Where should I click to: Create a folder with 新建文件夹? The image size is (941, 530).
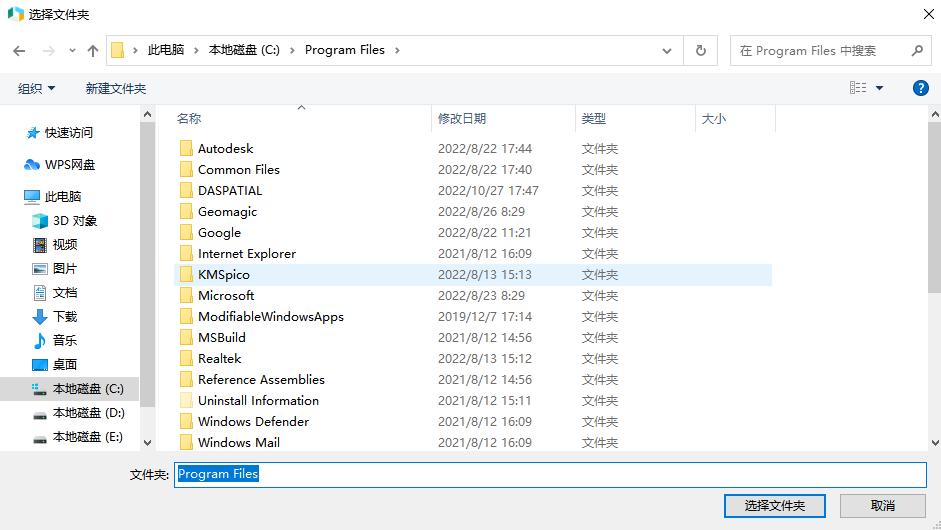coord(116,89)
